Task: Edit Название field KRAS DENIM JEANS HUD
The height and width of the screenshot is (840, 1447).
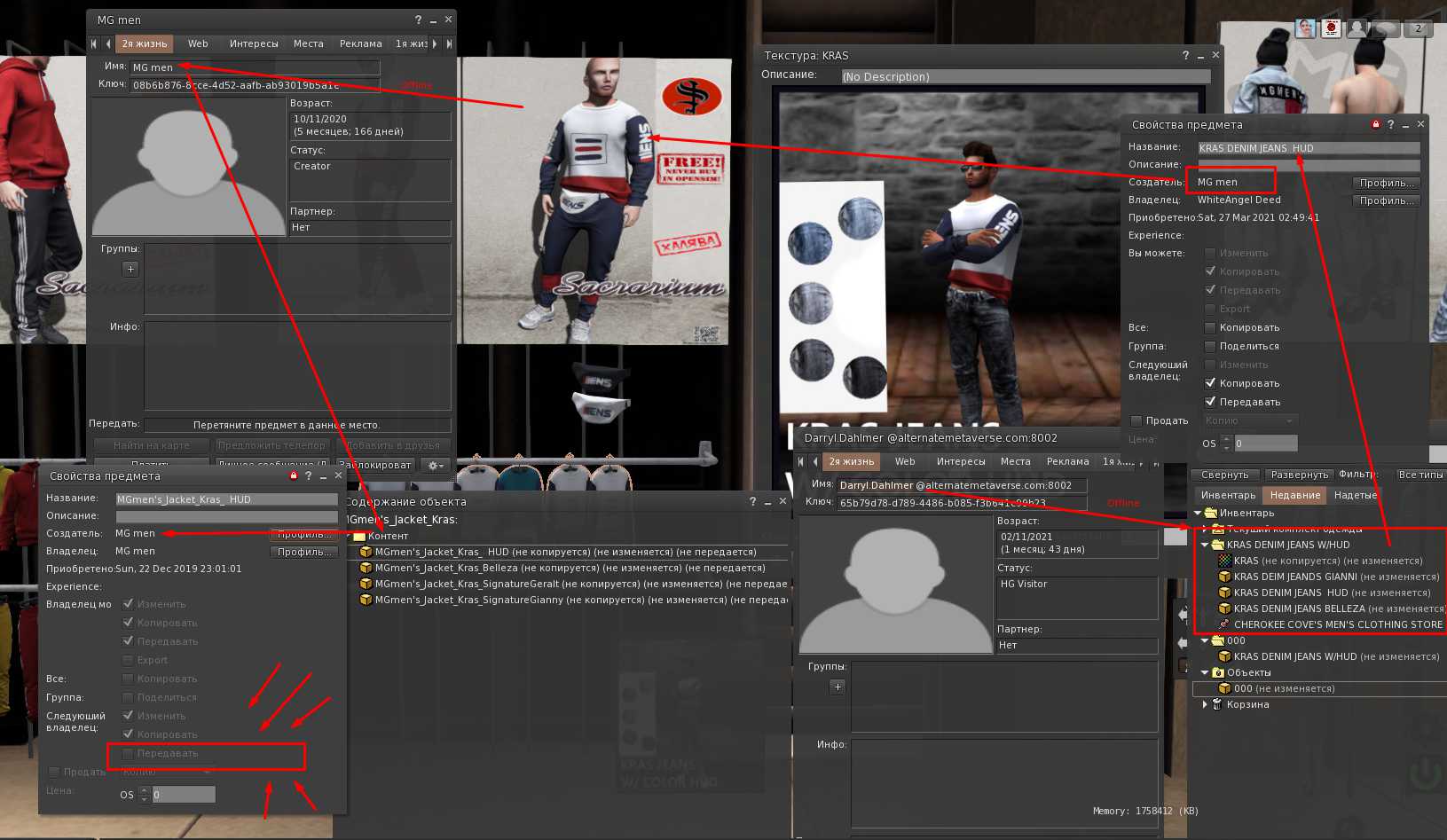Action: coord(1309,148)
